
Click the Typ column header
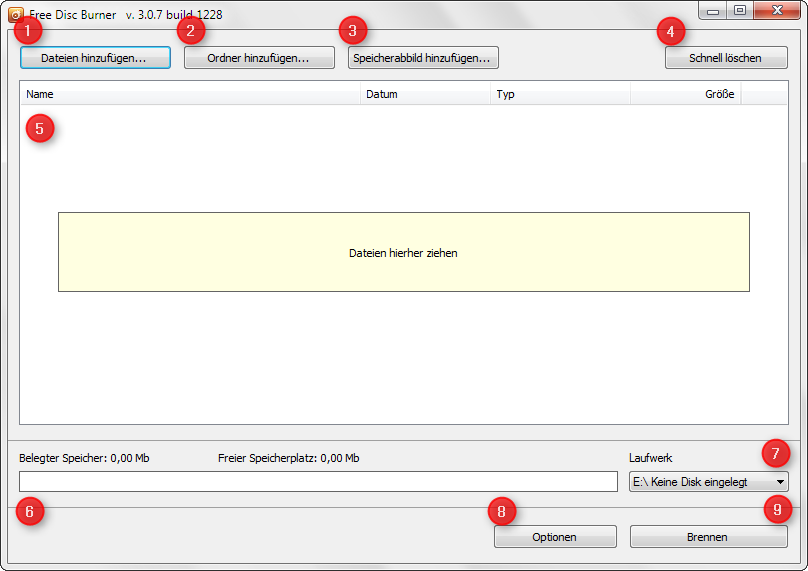tap(560, 94)
